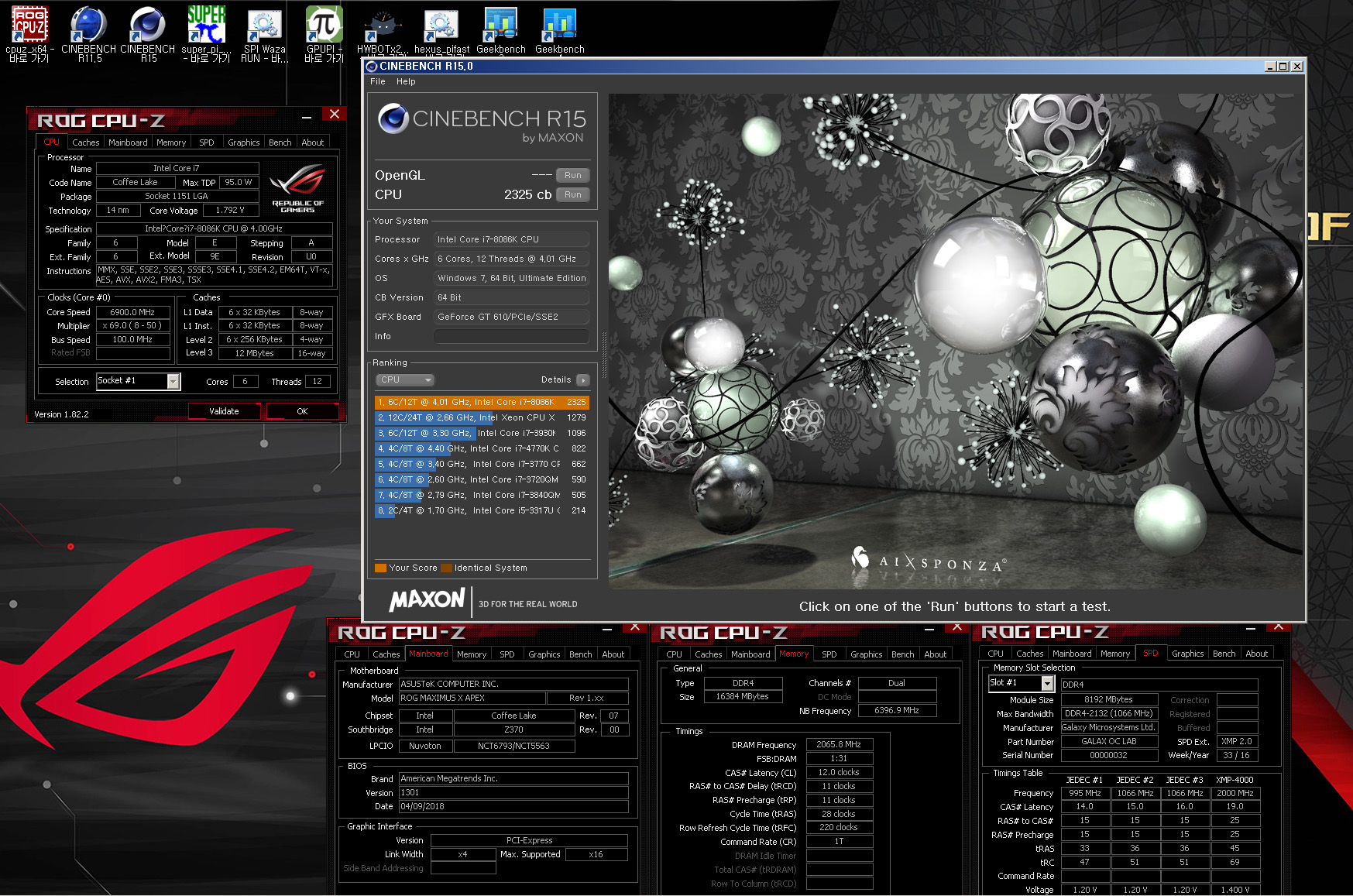Click the Cinebench title bar app icon
Screen dimensions: 1353x896
pos(372,67)
